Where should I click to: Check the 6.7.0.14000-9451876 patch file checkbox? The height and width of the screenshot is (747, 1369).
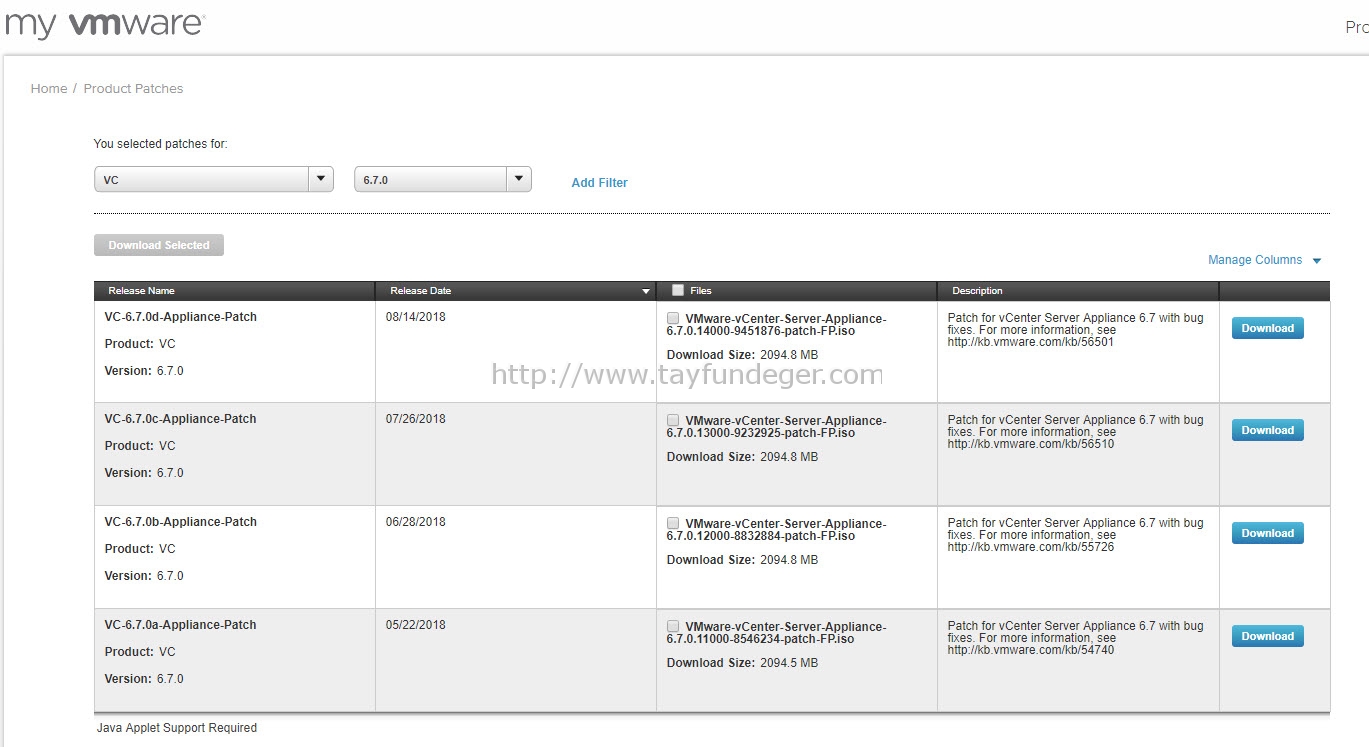(x=673, y=318)
